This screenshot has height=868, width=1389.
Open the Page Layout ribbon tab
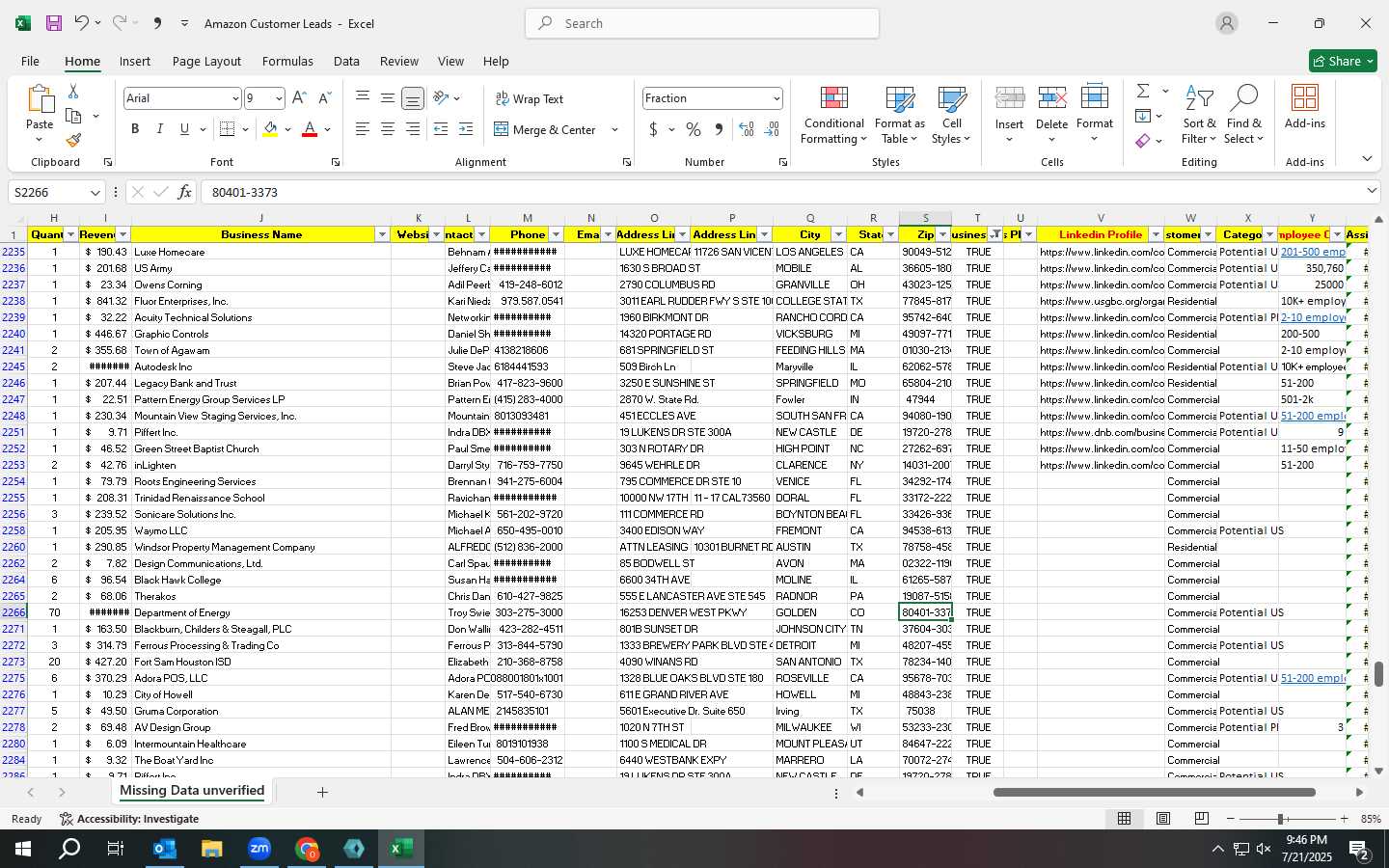206,61
